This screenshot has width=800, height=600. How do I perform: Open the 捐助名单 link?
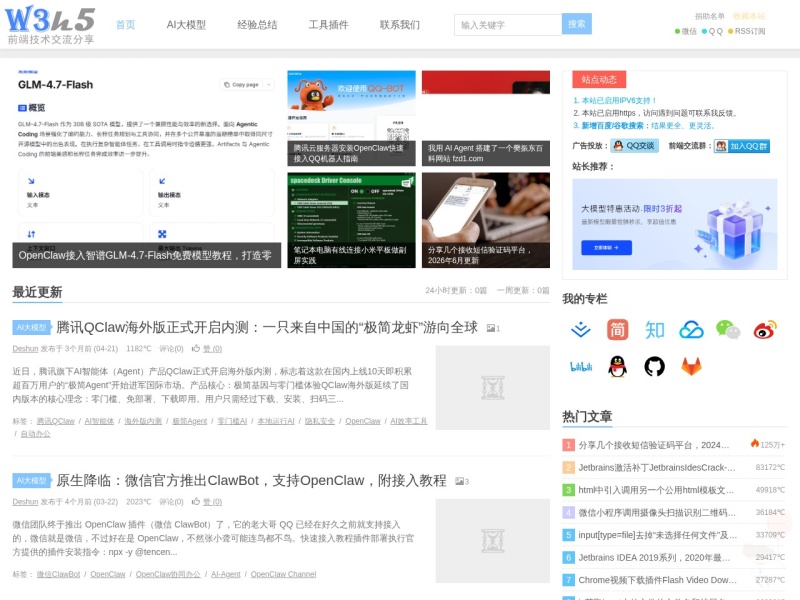(x=710, y=16)
